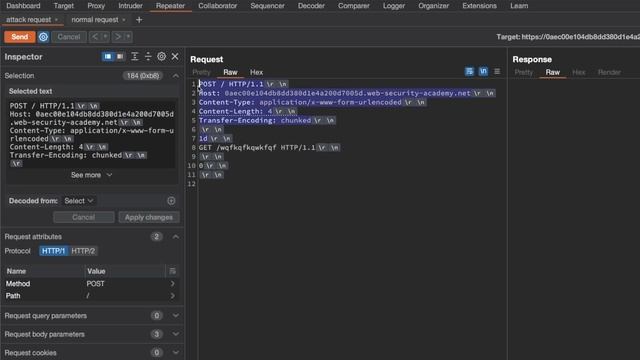Switch to the Proxy tab
This screenshot has height=360, width=640.
(96, 6)
